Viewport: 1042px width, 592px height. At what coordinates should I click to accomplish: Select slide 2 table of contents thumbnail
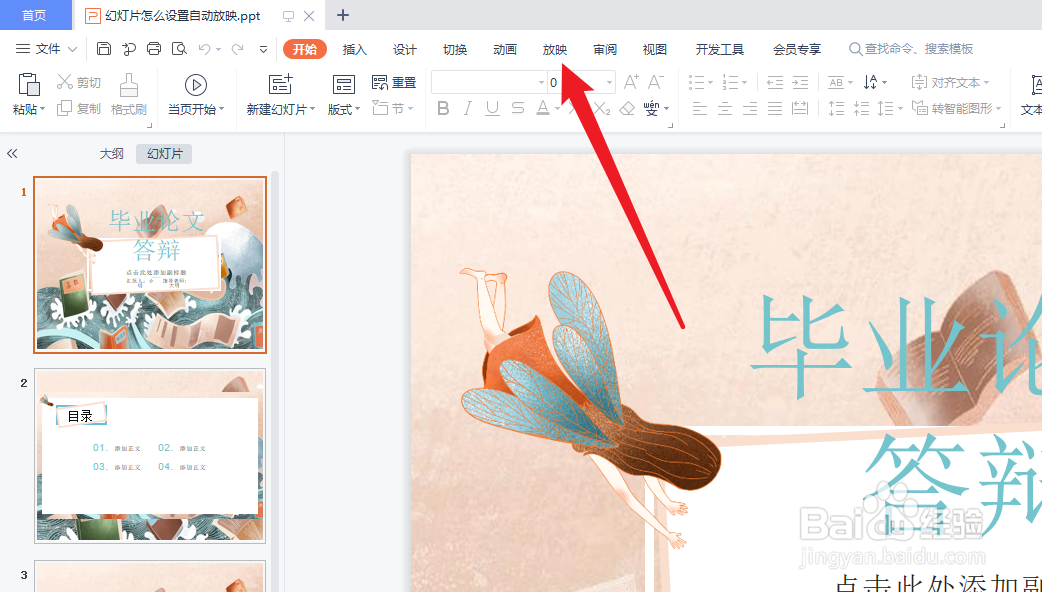[x=150, y=456]
